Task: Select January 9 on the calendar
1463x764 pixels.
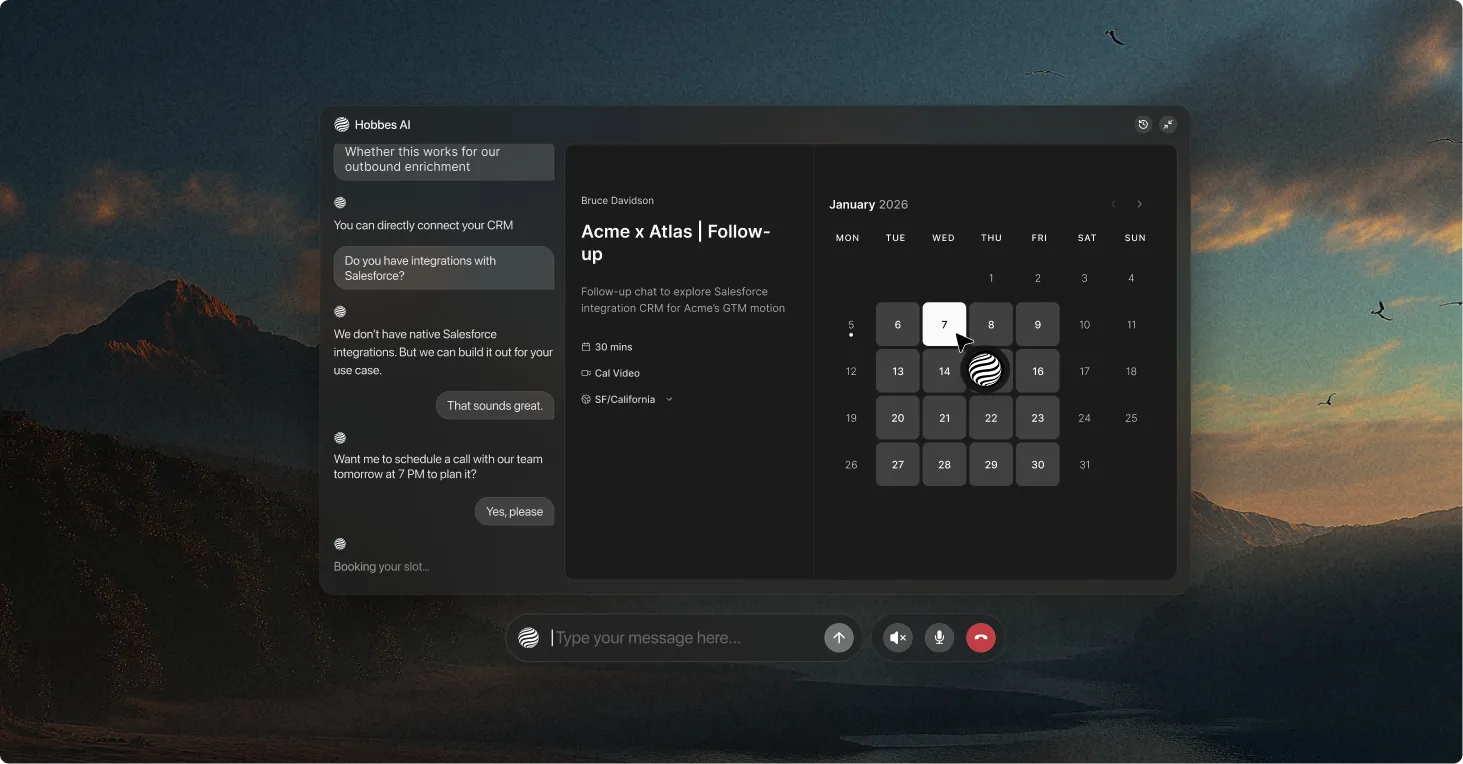Action: tap(1038, 324)
